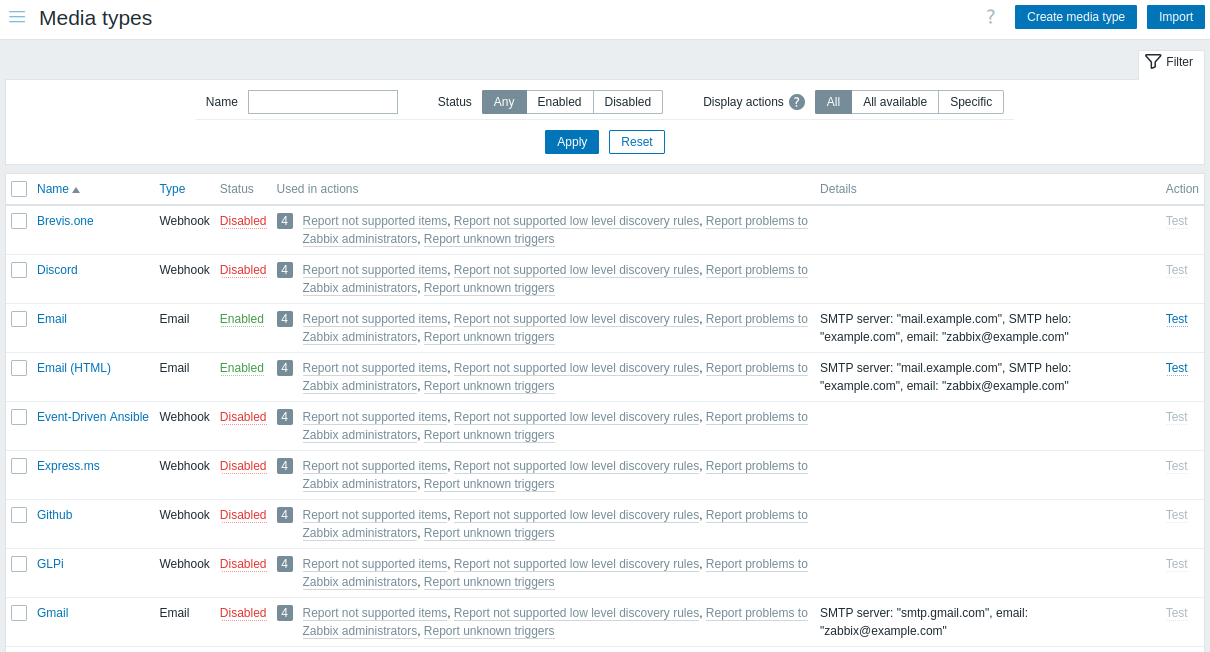The height and width of the screenshot is (652, 1210).
Task: Click Gmail row smtp.gmail.com details text
Action: coord(924,622)
